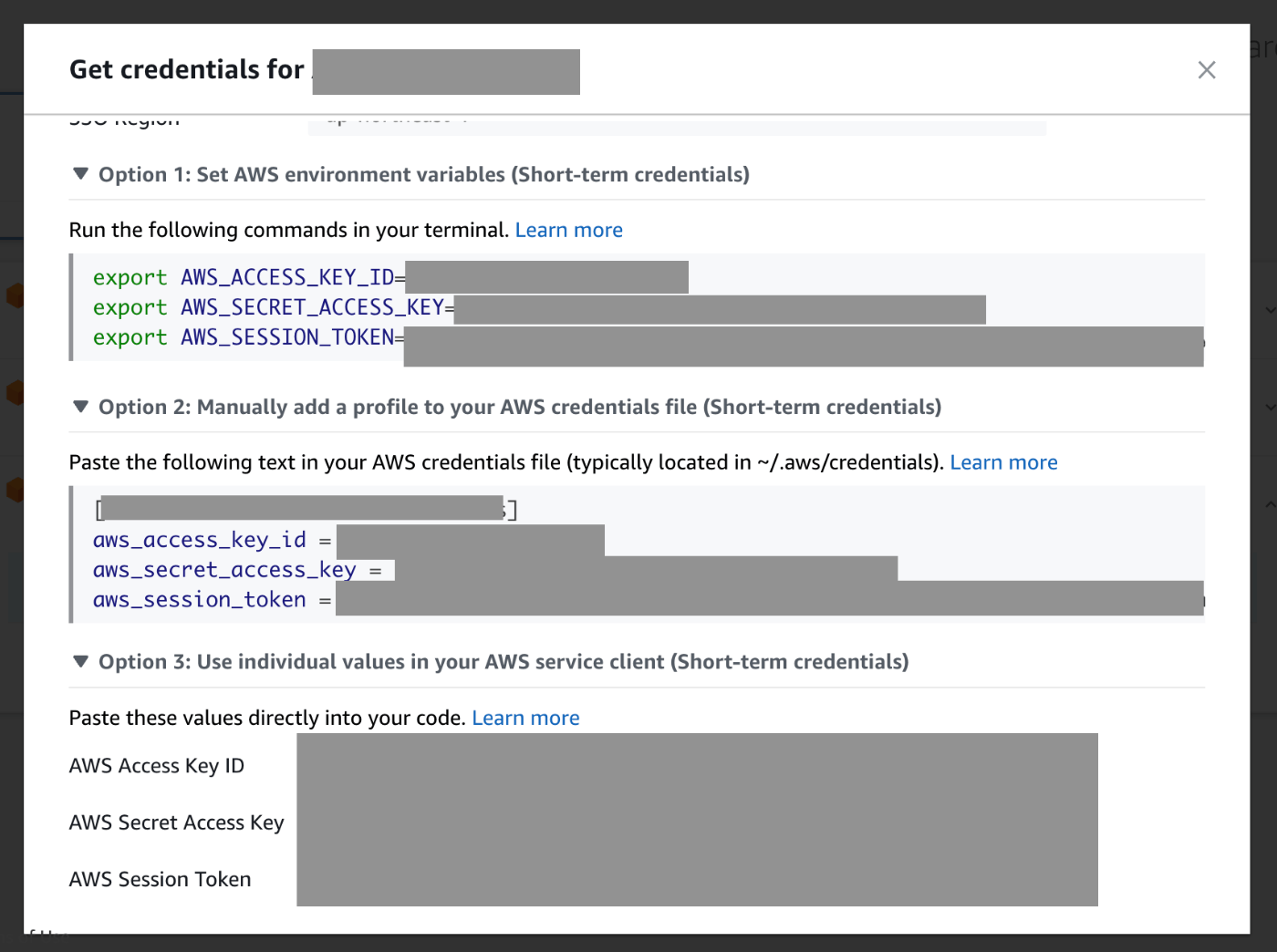
Task: Collapse Option 2 credentials file triangle
Action: click(x=81, y=406)
